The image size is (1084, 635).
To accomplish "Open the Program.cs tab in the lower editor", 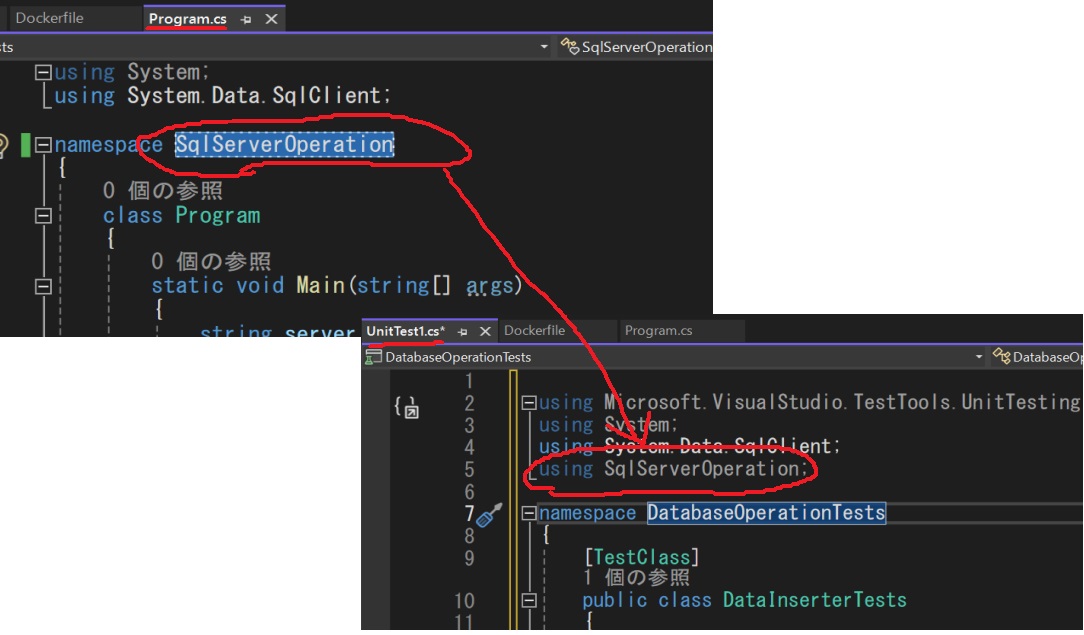I will (658, 330).
